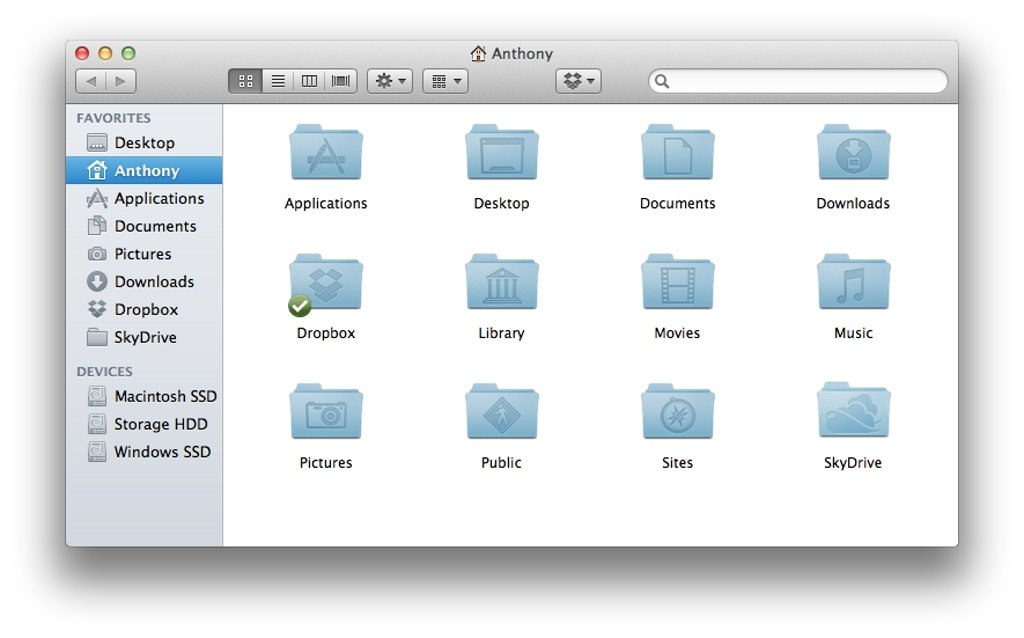Viewport: 1024px width, 638px height.
Task: Open the Pictures folder icon
Action: click(326, 411)
